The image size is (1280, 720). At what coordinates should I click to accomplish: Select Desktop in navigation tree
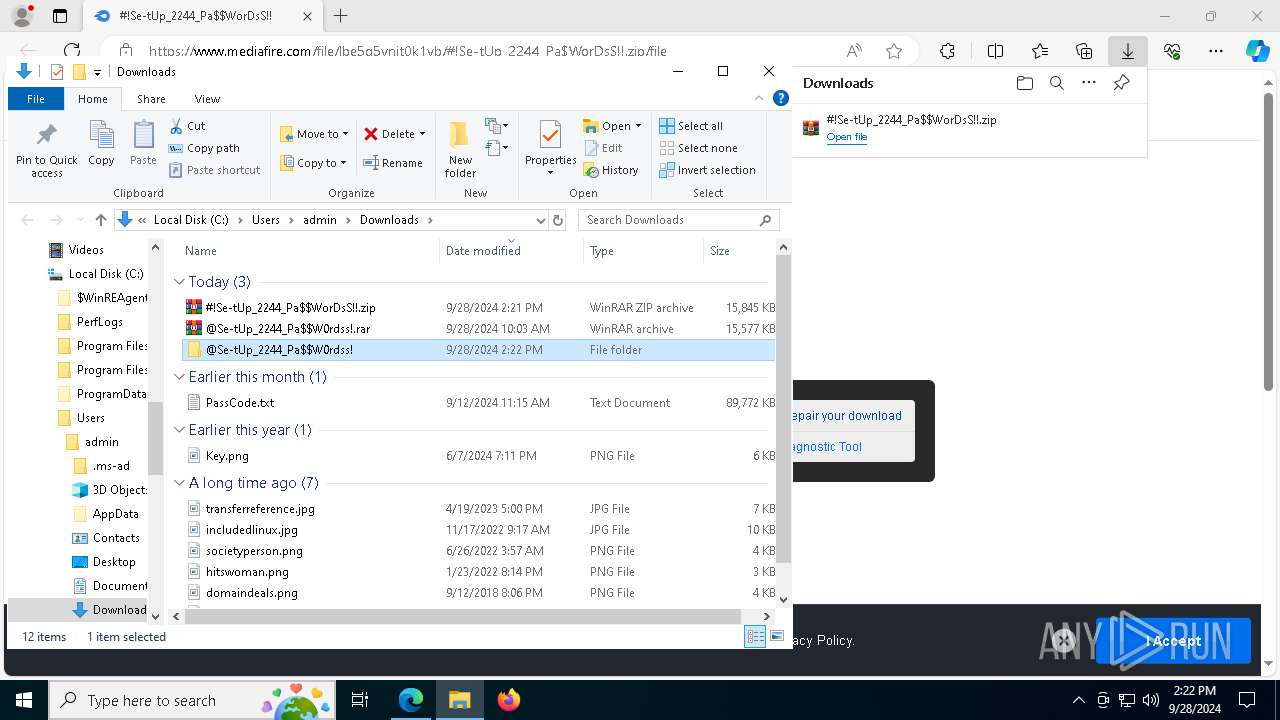[x=114, y=562]
